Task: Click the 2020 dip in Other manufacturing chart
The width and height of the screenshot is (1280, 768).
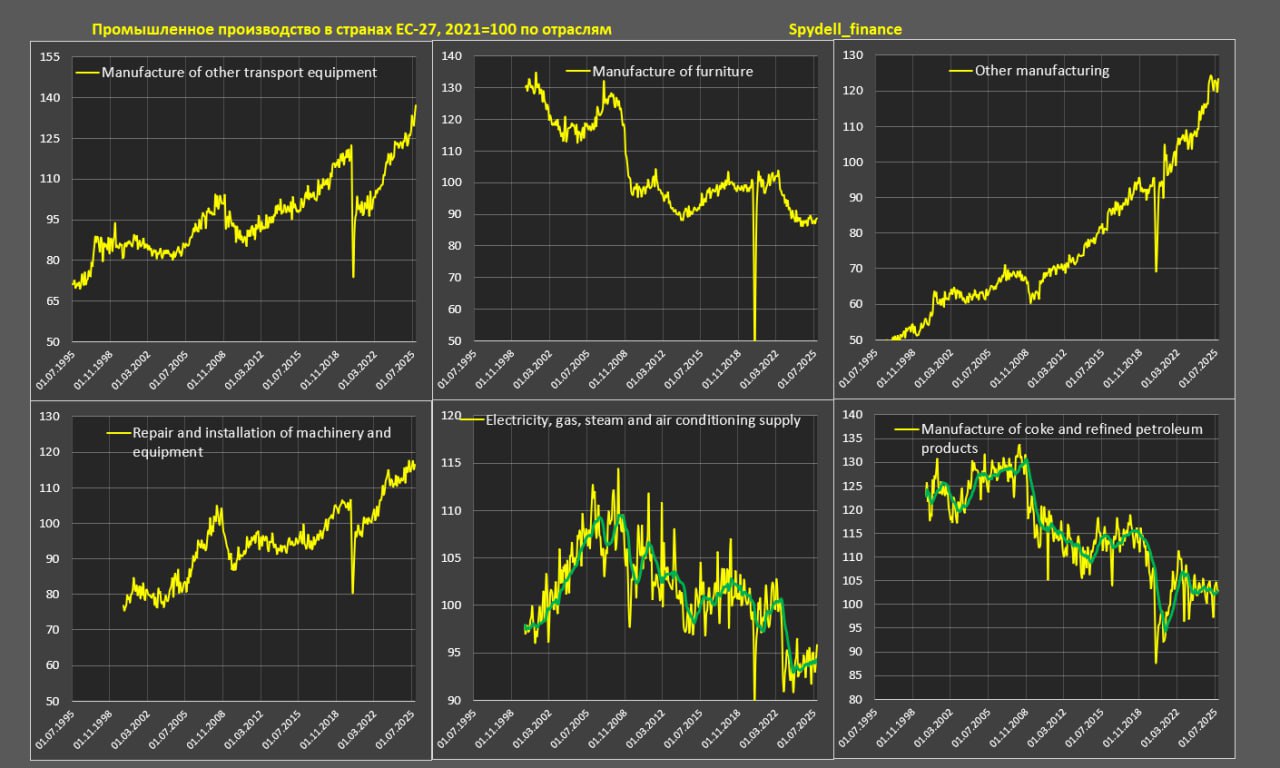Action: (x=1156, y=266)
